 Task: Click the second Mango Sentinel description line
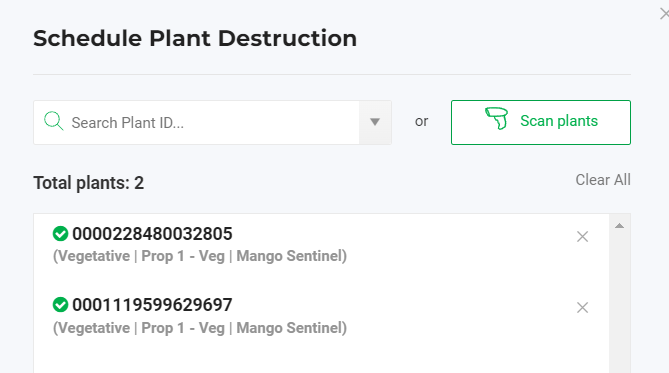coord(200,328)
